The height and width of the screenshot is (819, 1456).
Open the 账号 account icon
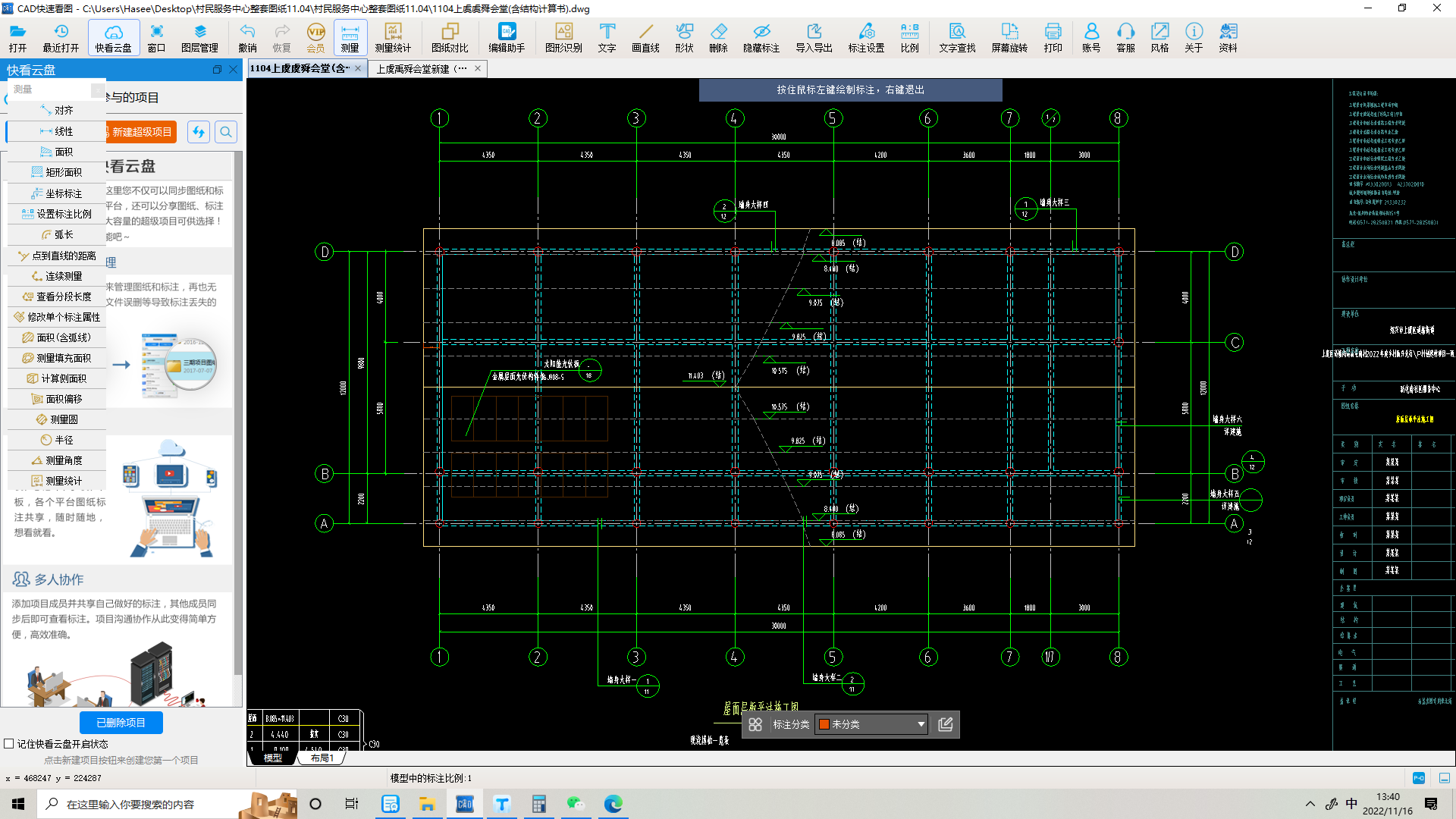pos(1091,37)
